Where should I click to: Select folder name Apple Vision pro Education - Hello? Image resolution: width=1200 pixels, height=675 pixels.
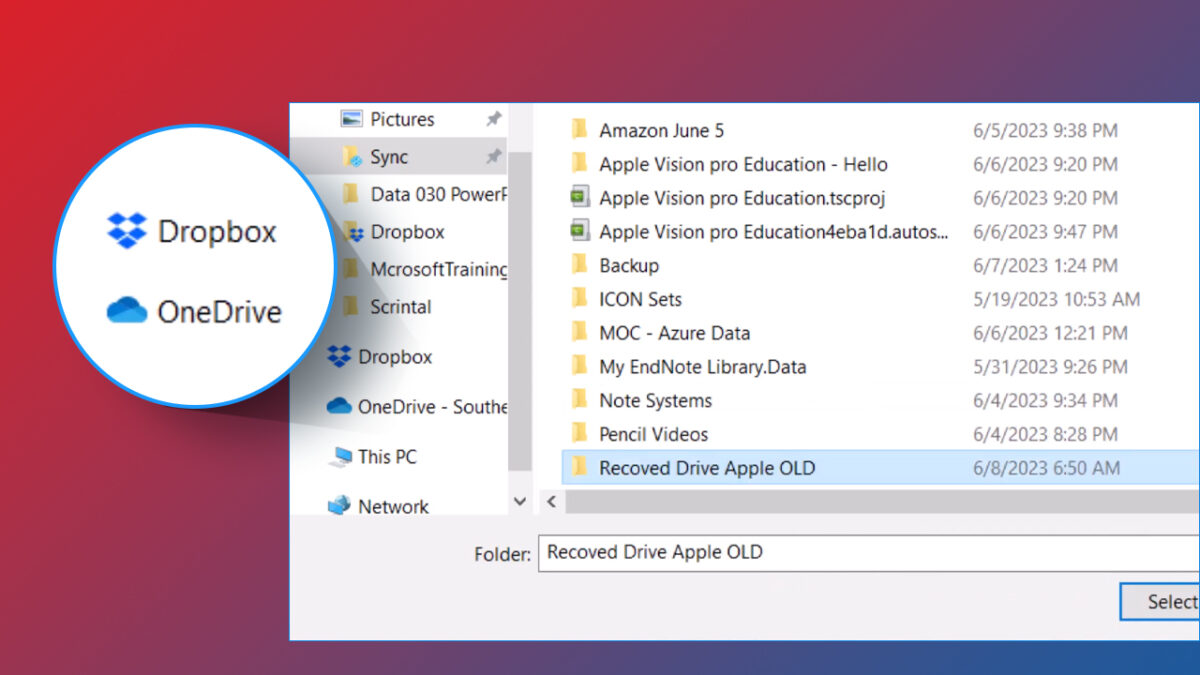(x=743, y=164)
